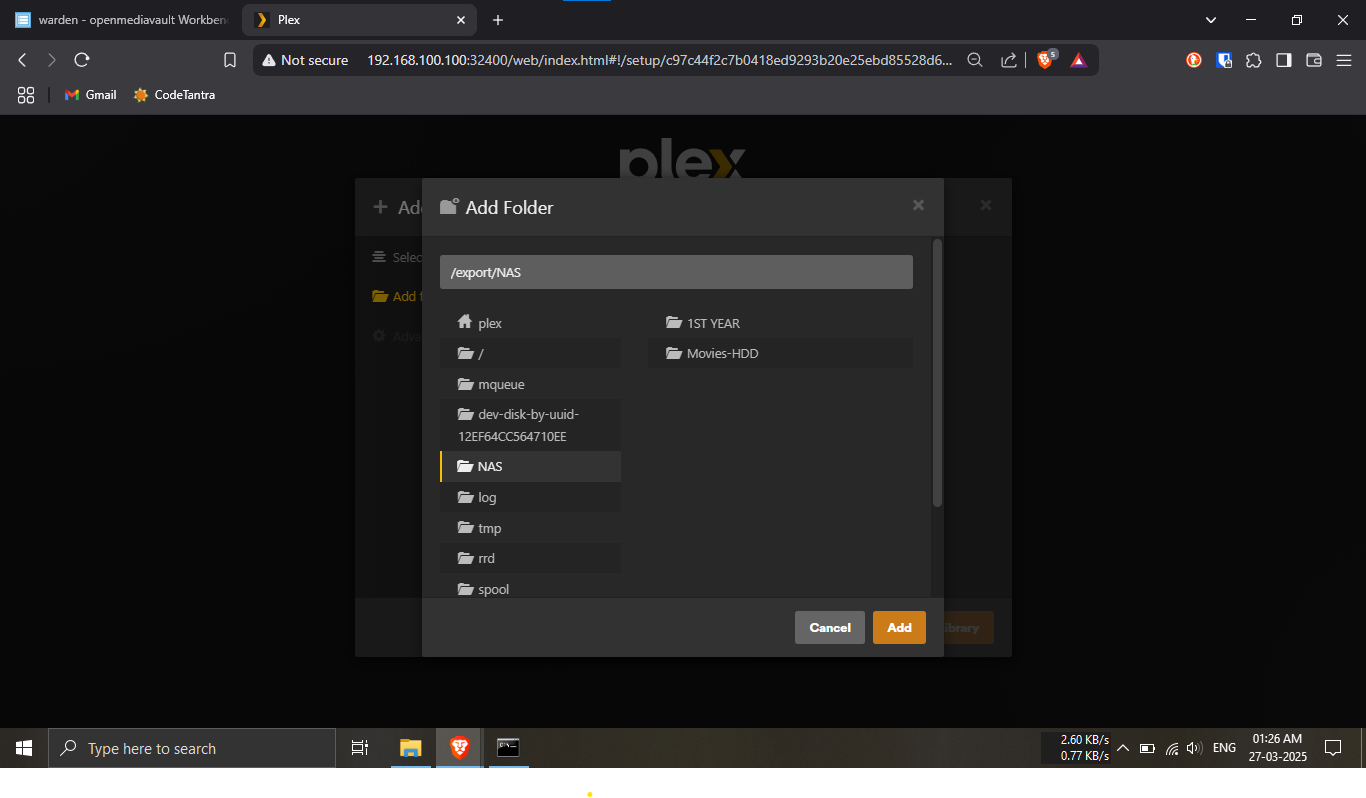This screenshot has height=798, width=1366.
Task: Open the Brave Wallet icon
Action: coord(1313,60)
